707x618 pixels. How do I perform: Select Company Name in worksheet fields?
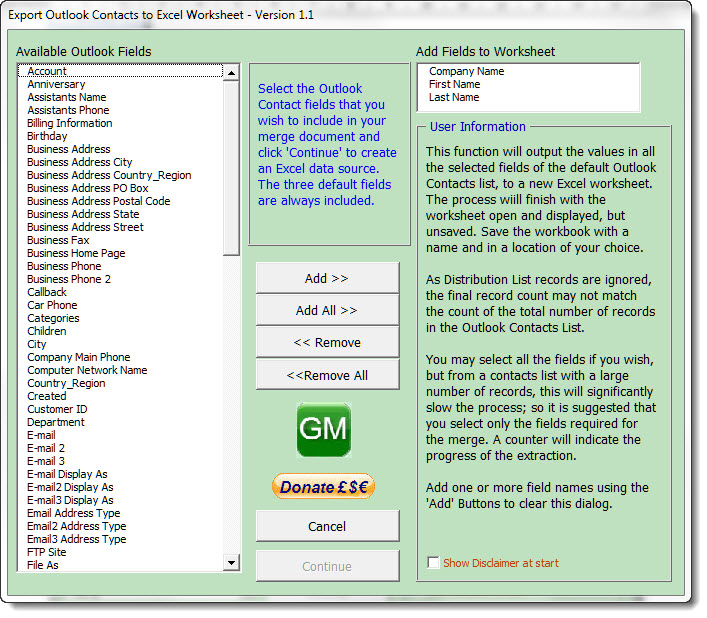coord(528,71)
